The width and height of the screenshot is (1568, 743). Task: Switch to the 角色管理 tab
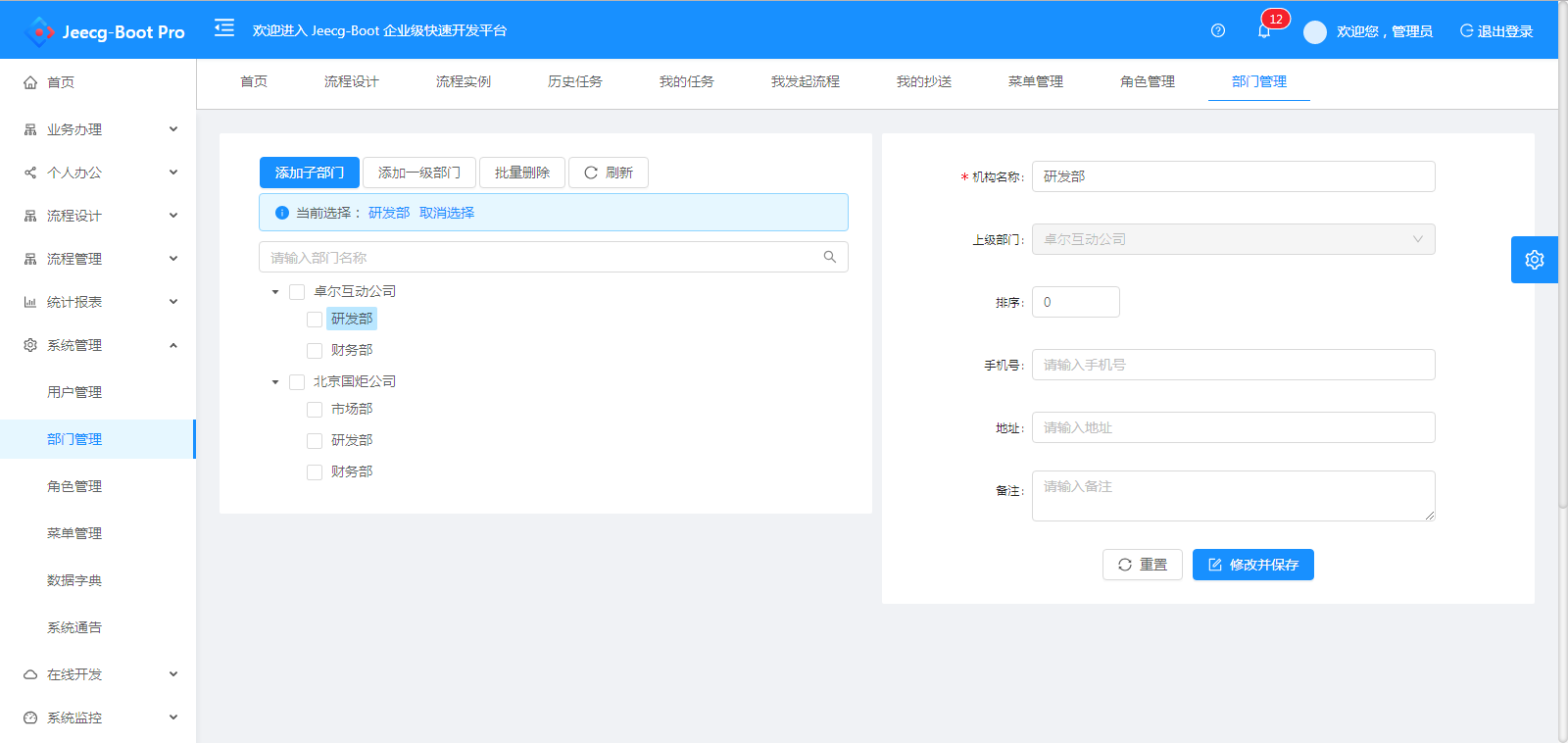pyautogui.click(x=1148, y=81)
